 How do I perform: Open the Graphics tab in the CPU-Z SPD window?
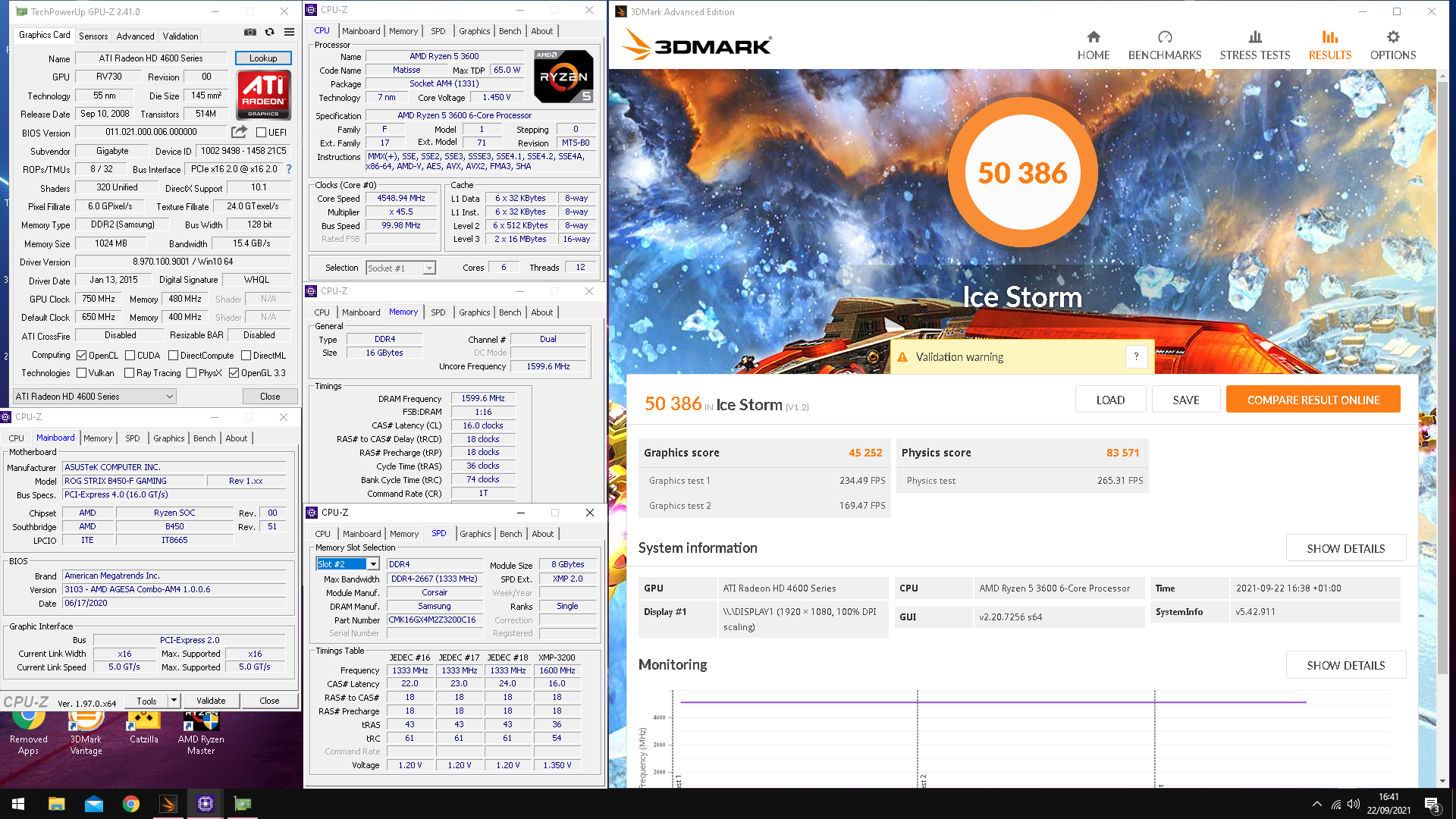click(x=475, y=533)
